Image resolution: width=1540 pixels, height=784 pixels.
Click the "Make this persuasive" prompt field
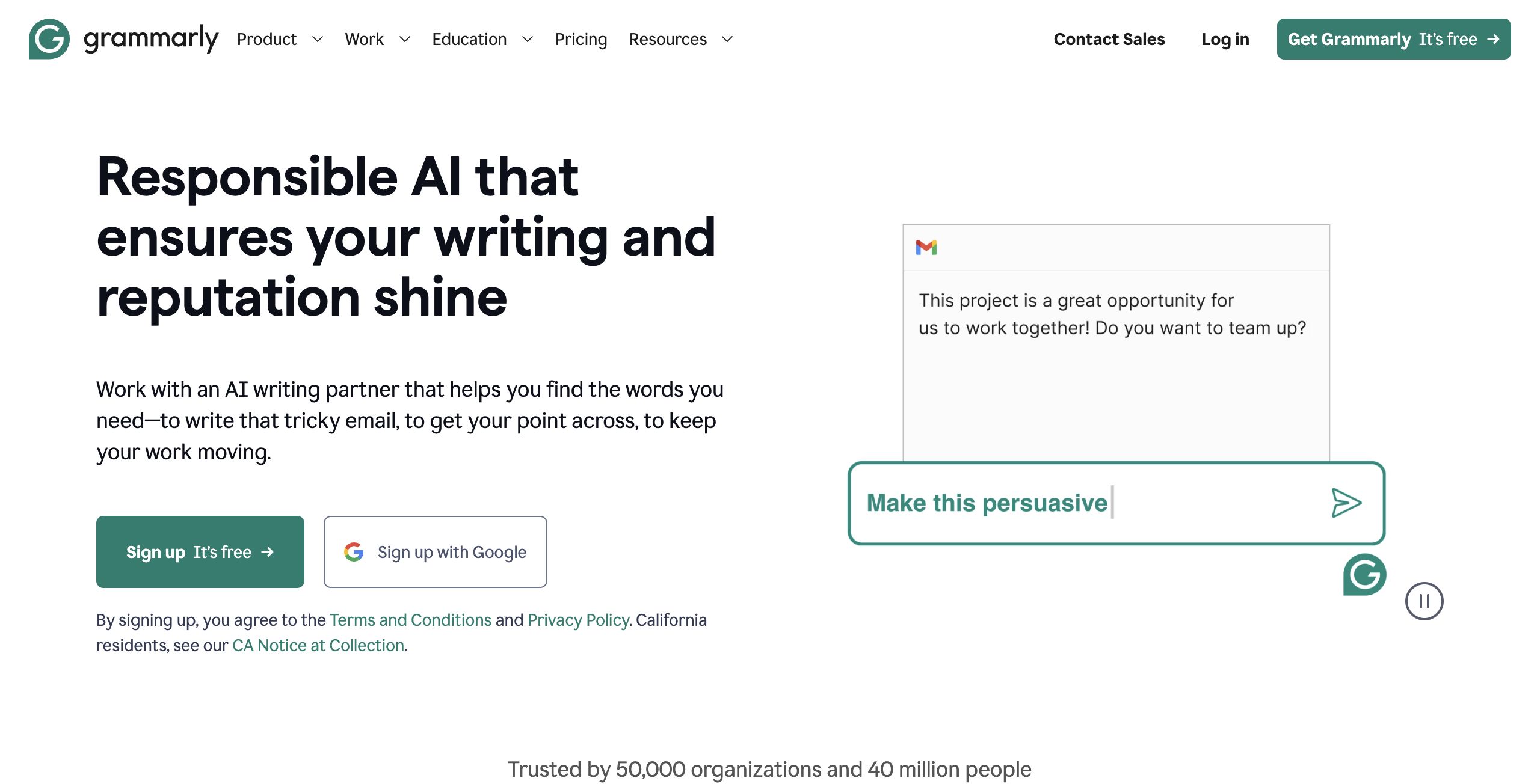click(1083, 503)
